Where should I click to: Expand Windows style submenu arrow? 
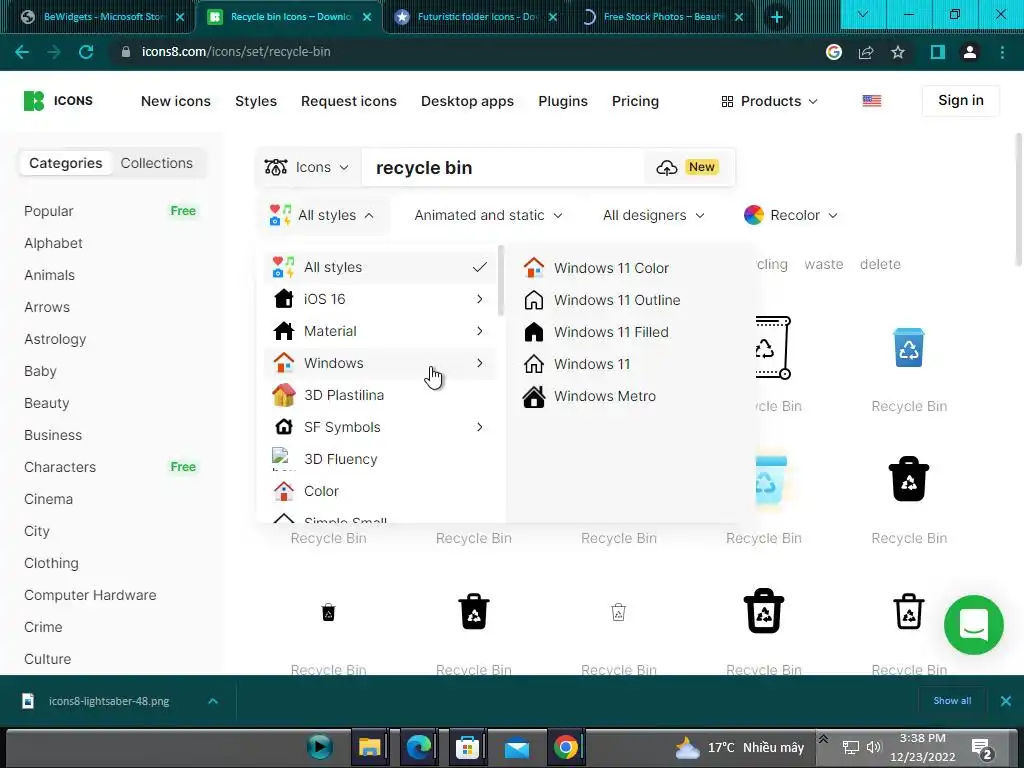(x=479, y=363)
